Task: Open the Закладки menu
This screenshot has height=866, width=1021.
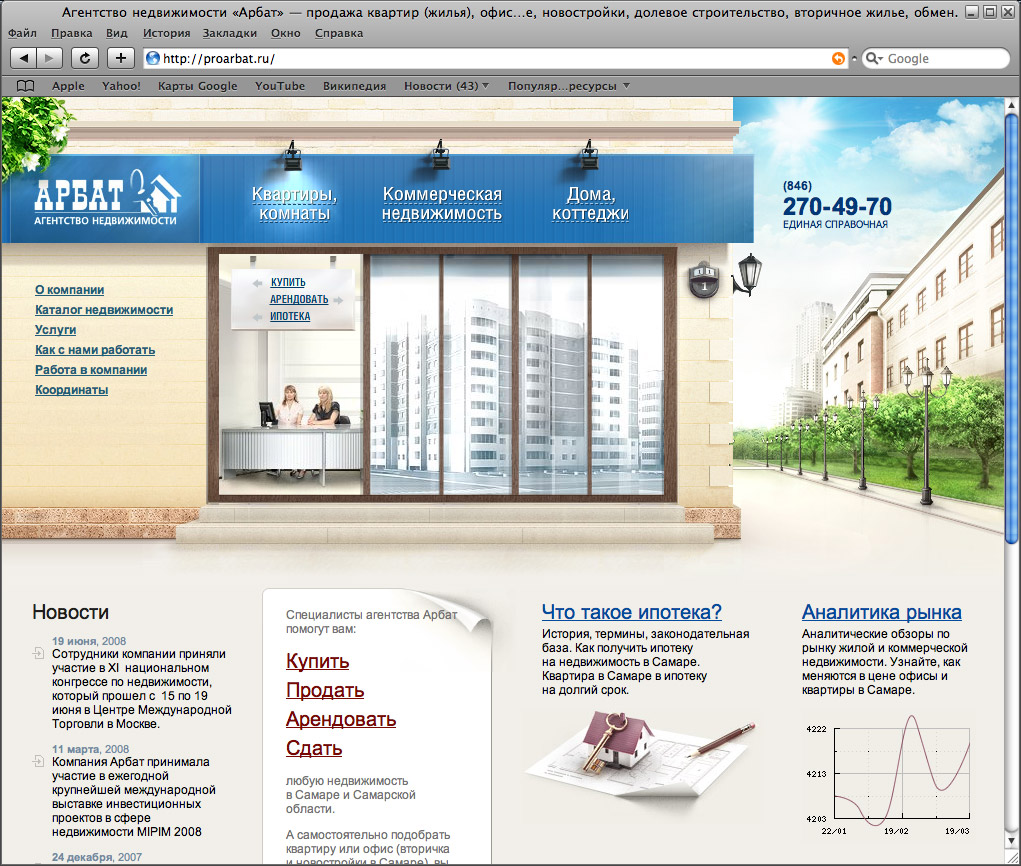Action: [230, 33]
